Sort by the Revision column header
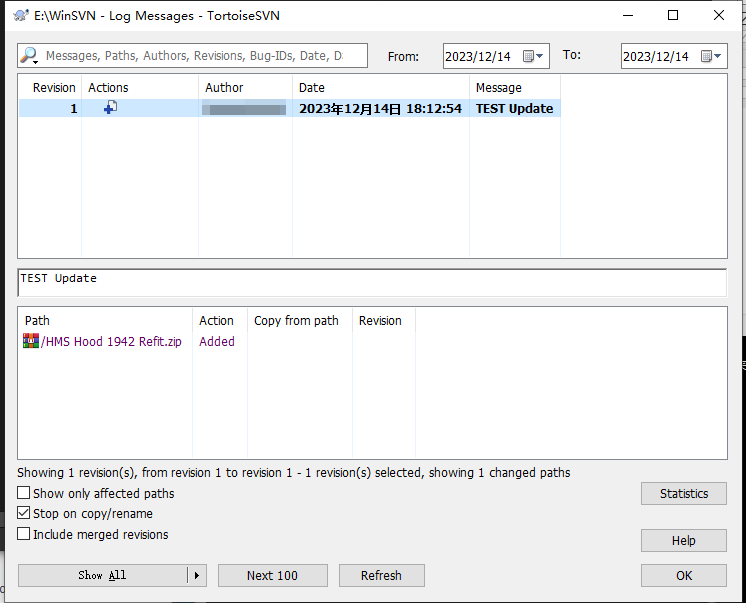This screenshot has width=746, height=603. point(54,88)
